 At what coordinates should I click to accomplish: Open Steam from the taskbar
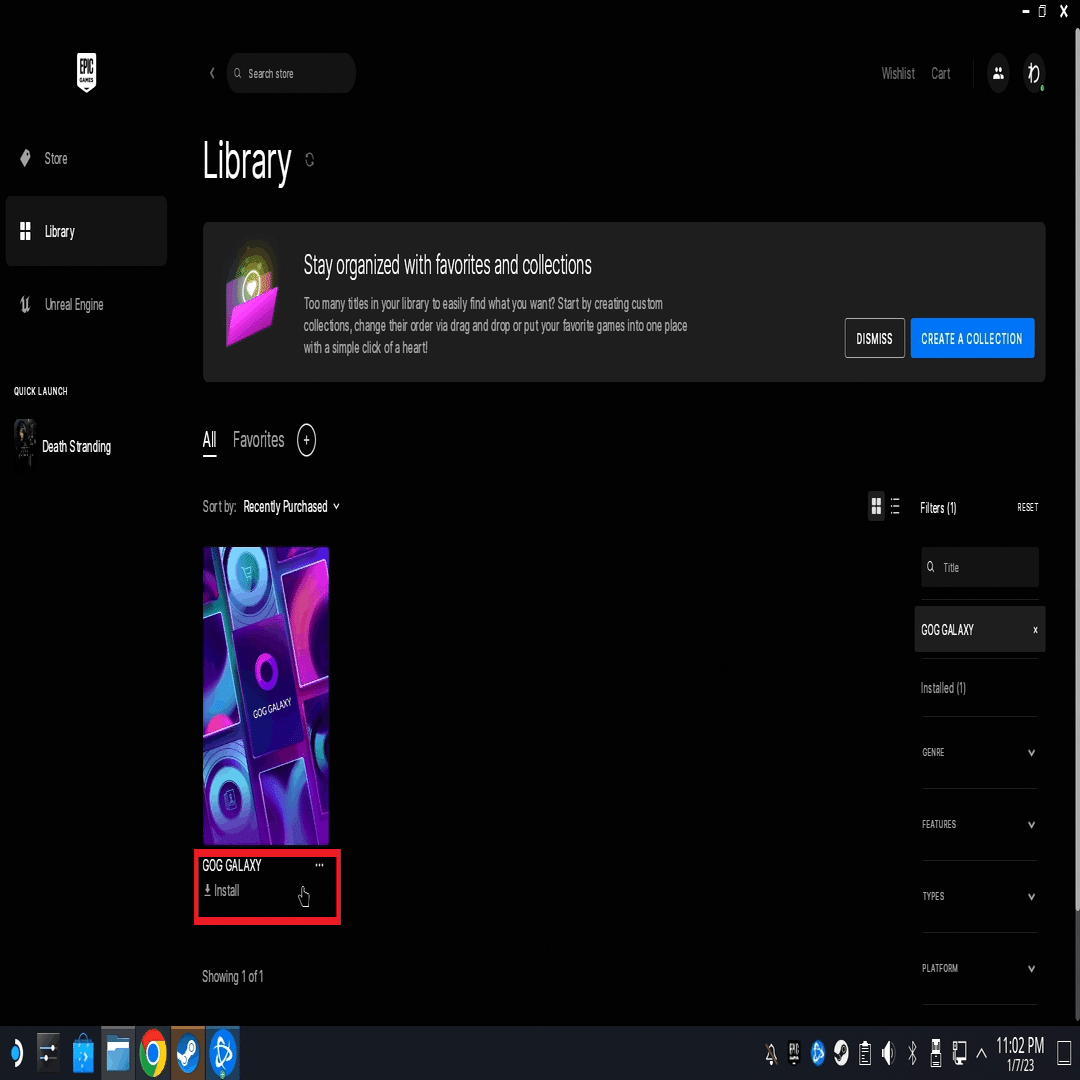(x=188, y=1053)
